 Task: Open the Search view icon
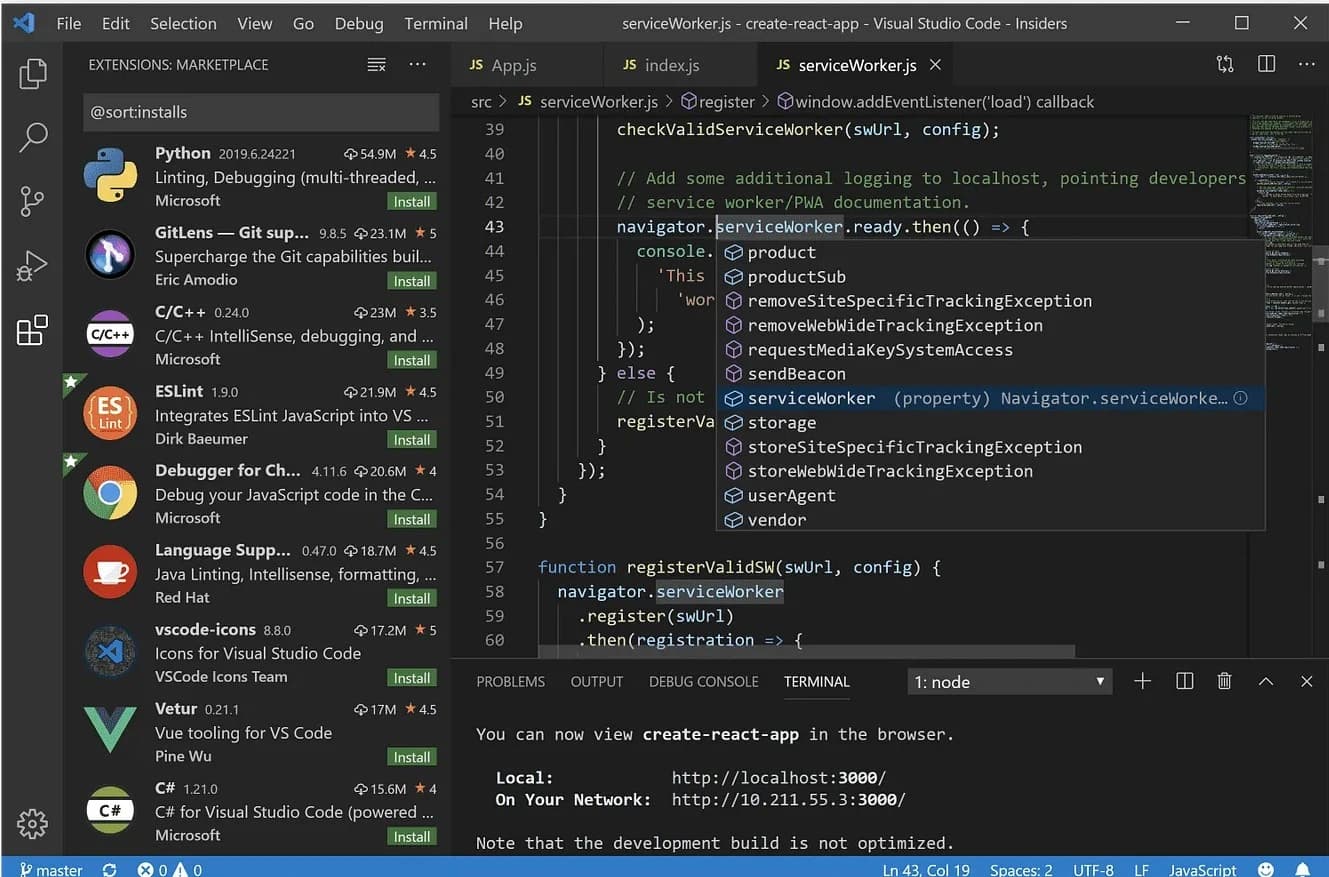[33, 137]
